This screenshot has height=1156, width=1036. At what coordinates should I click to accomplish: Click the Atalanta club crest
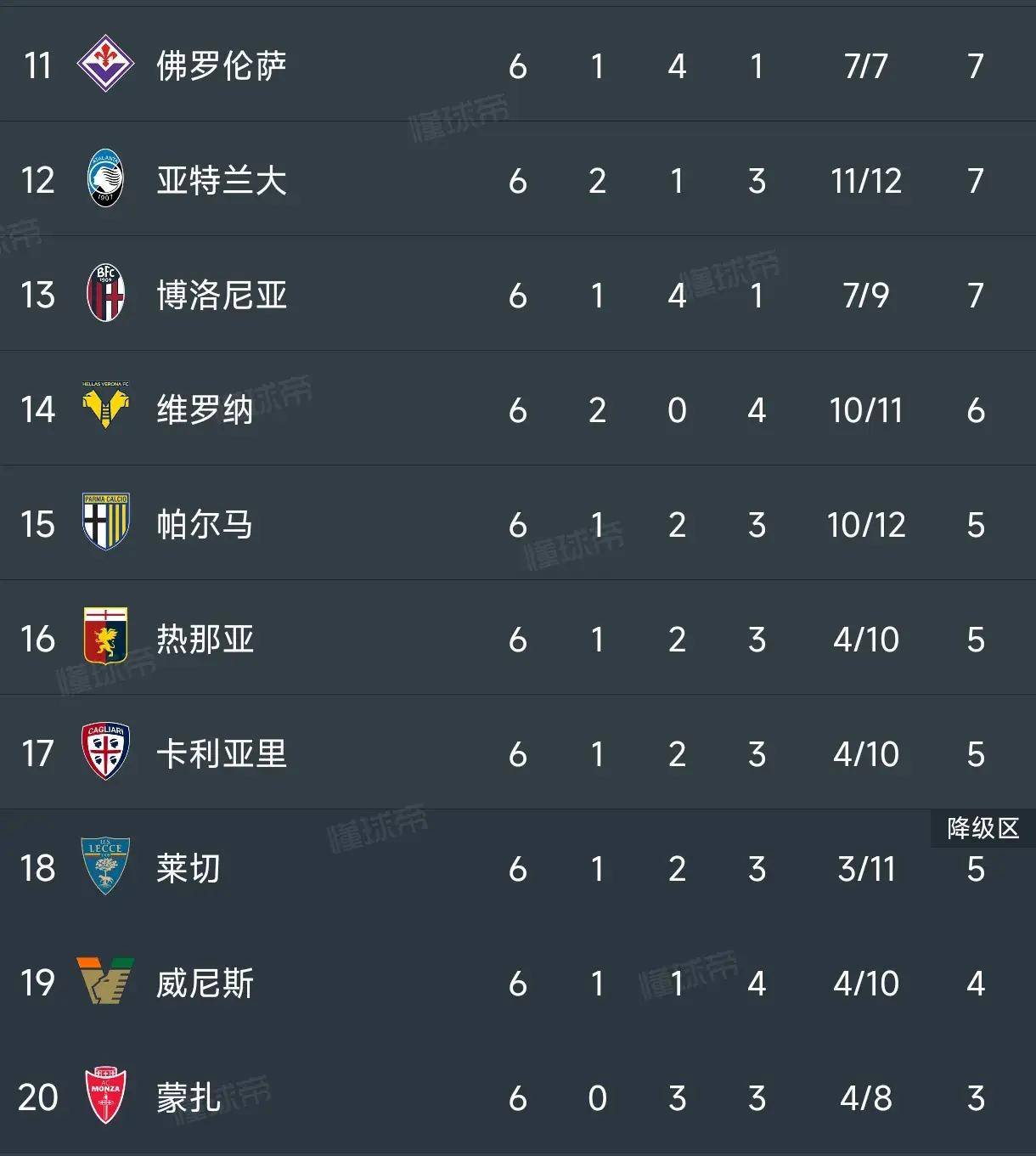[x=105, y=179]
